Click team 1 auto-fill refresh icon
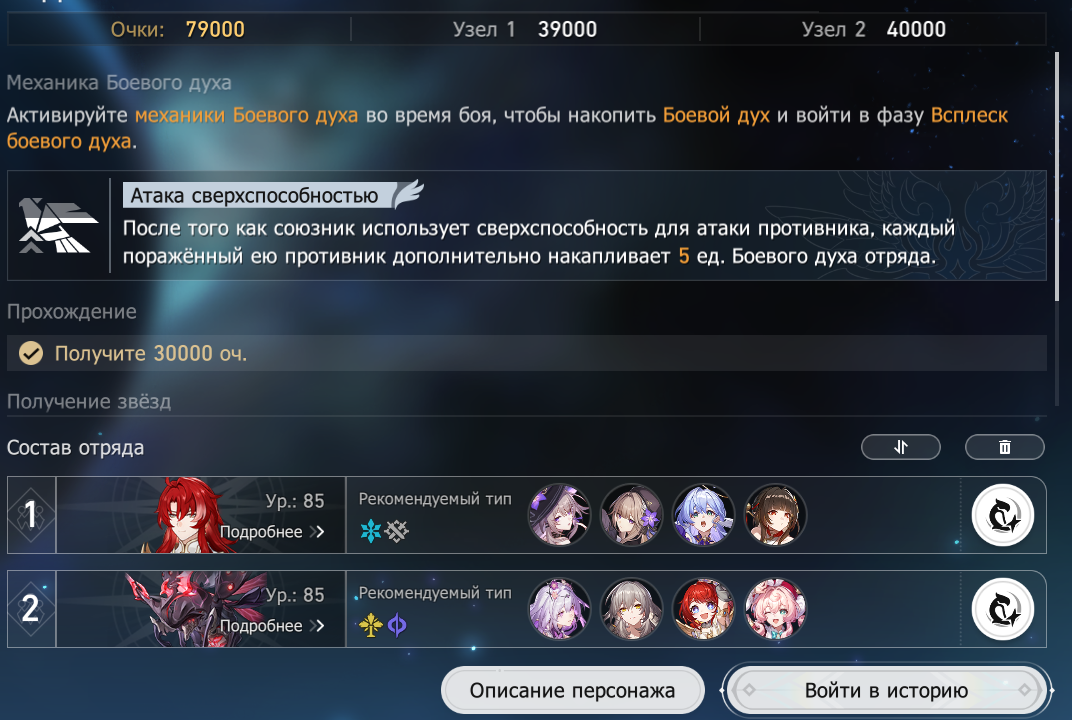Image resolution: width=1072 pixels, height=720 pixels. (x=1002, y=515)
